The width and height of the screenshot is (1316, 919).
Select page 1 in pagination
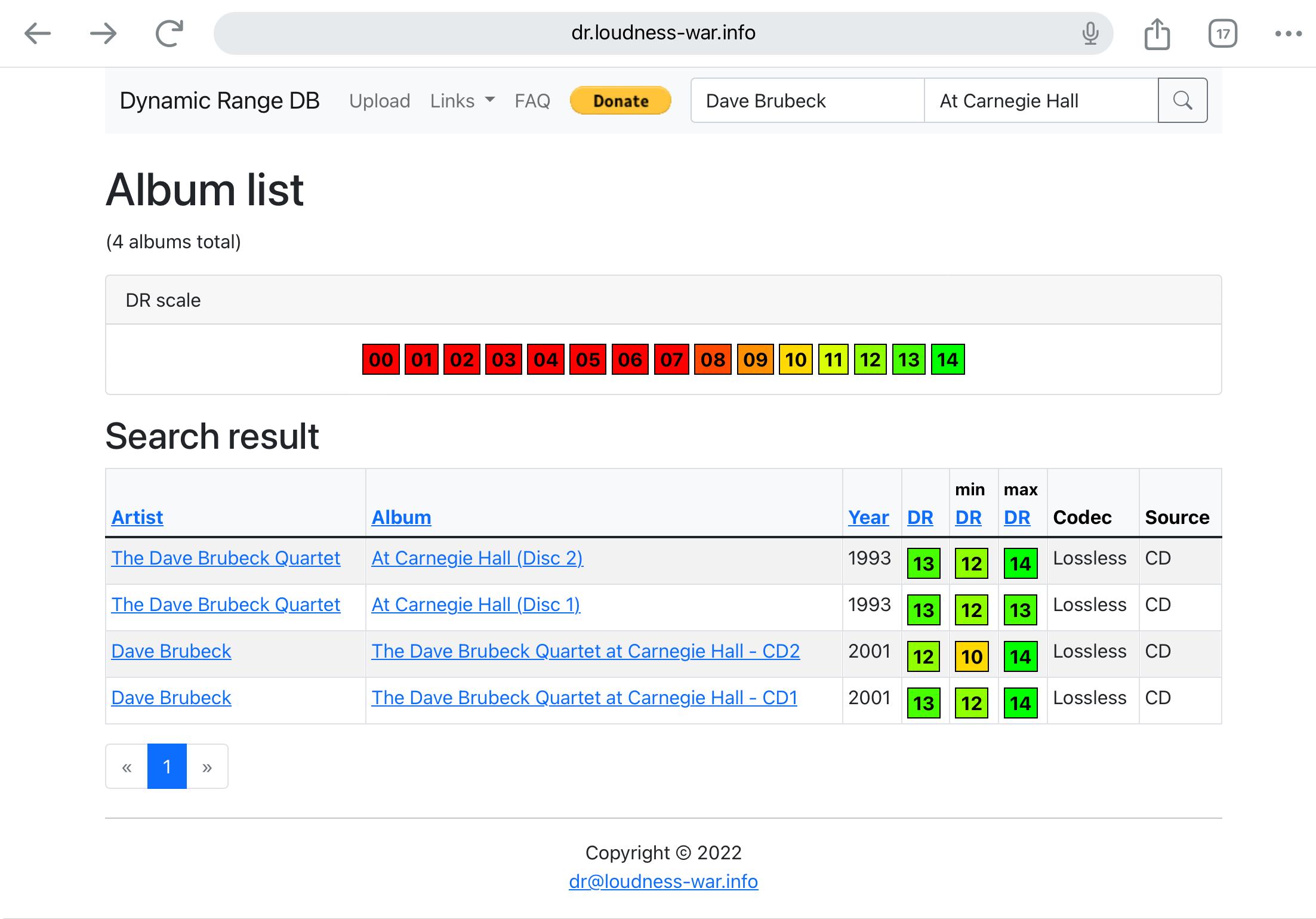click(167, 766)
